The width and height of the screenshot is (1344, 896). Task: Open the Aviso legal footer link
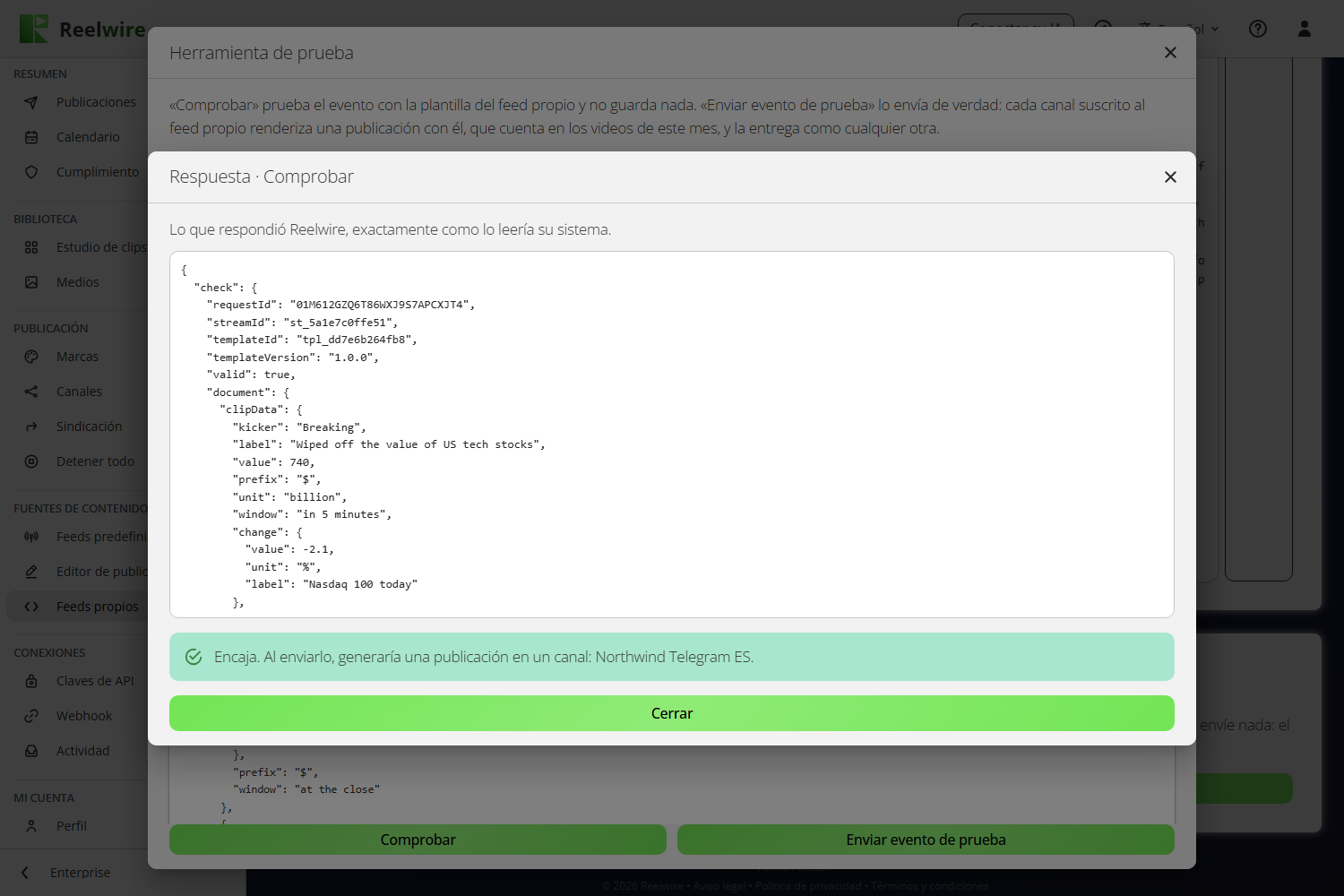point(719,886)
